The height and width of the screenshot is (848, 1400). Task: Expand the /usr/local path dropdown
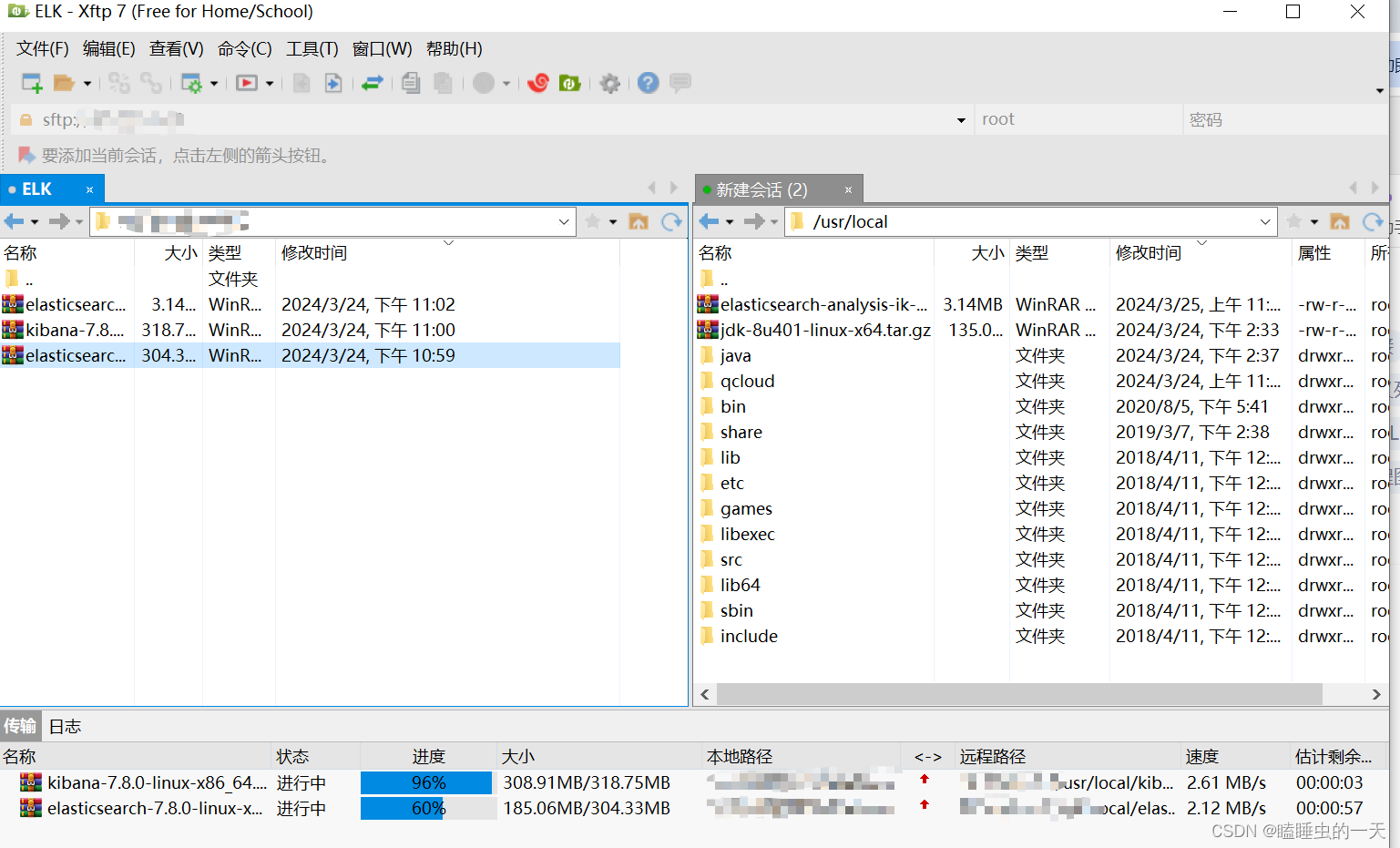(x=1265, y=221)
